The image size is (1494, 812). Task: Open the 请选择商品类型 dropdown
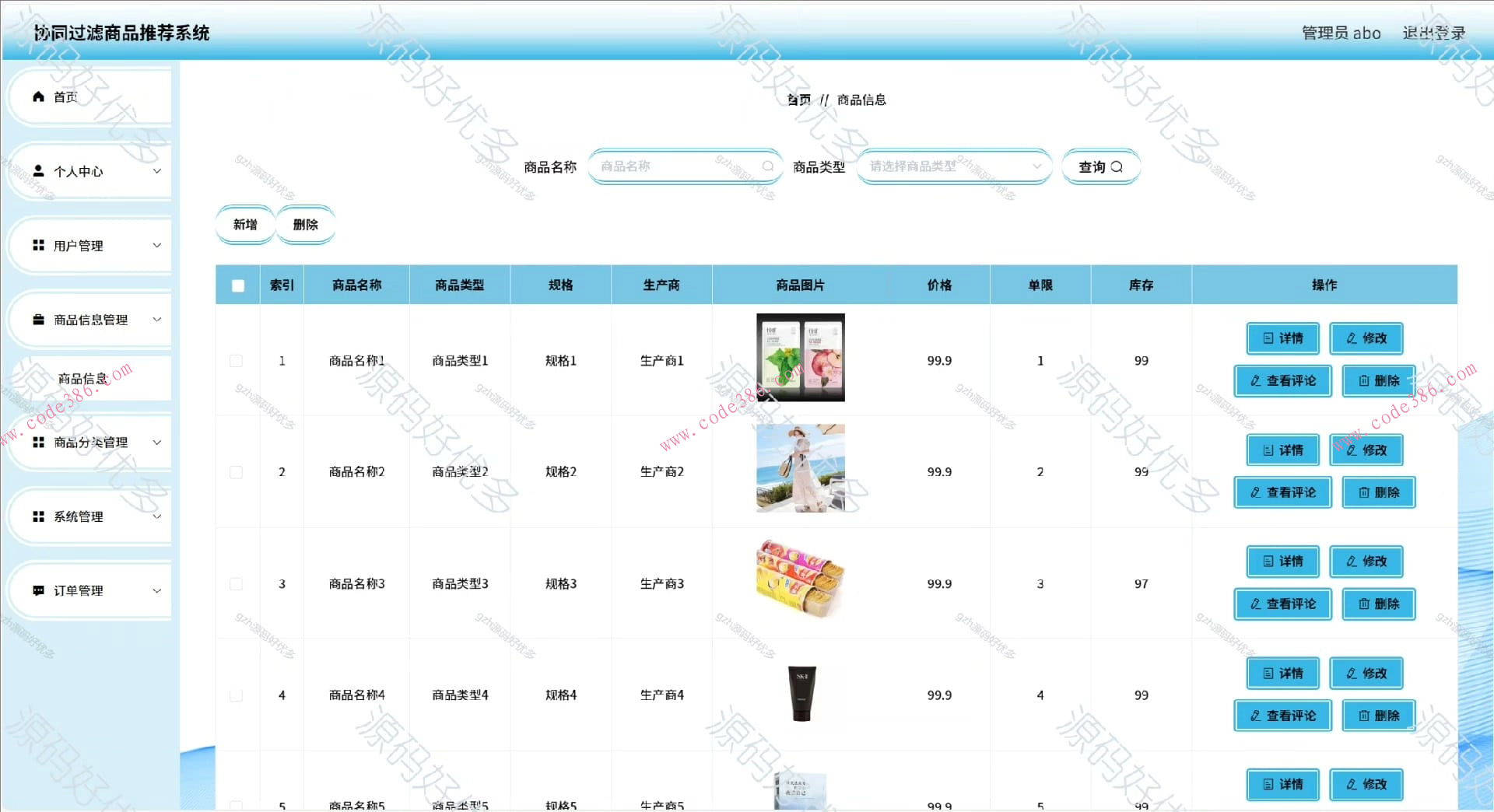953,166
